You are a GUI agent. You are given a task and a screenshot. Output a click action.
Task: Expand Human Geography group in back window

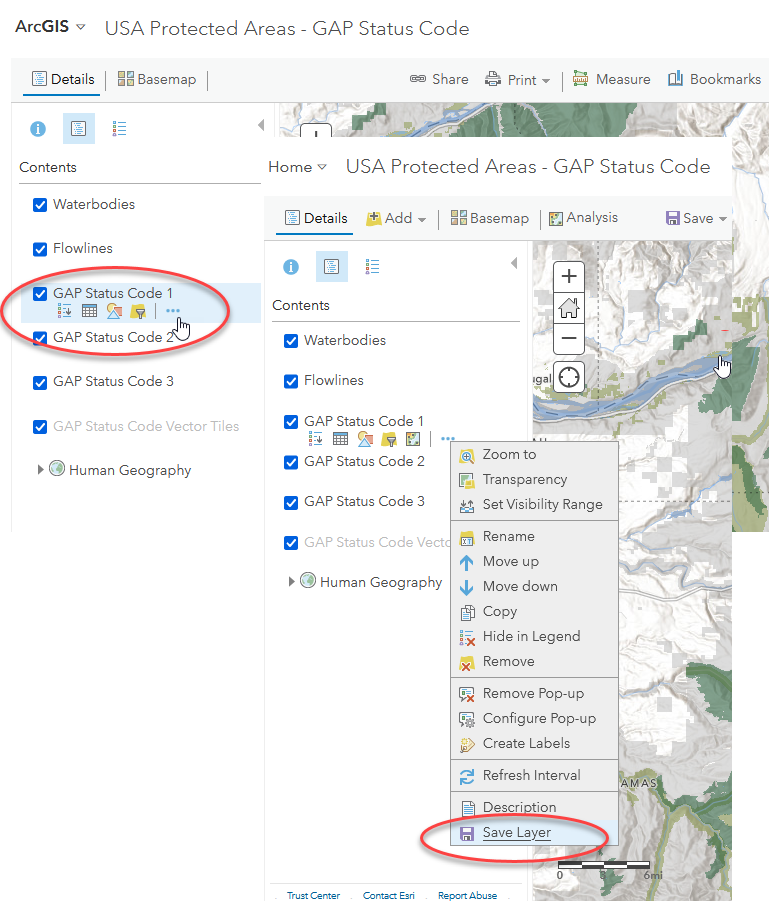pos(40,469)
